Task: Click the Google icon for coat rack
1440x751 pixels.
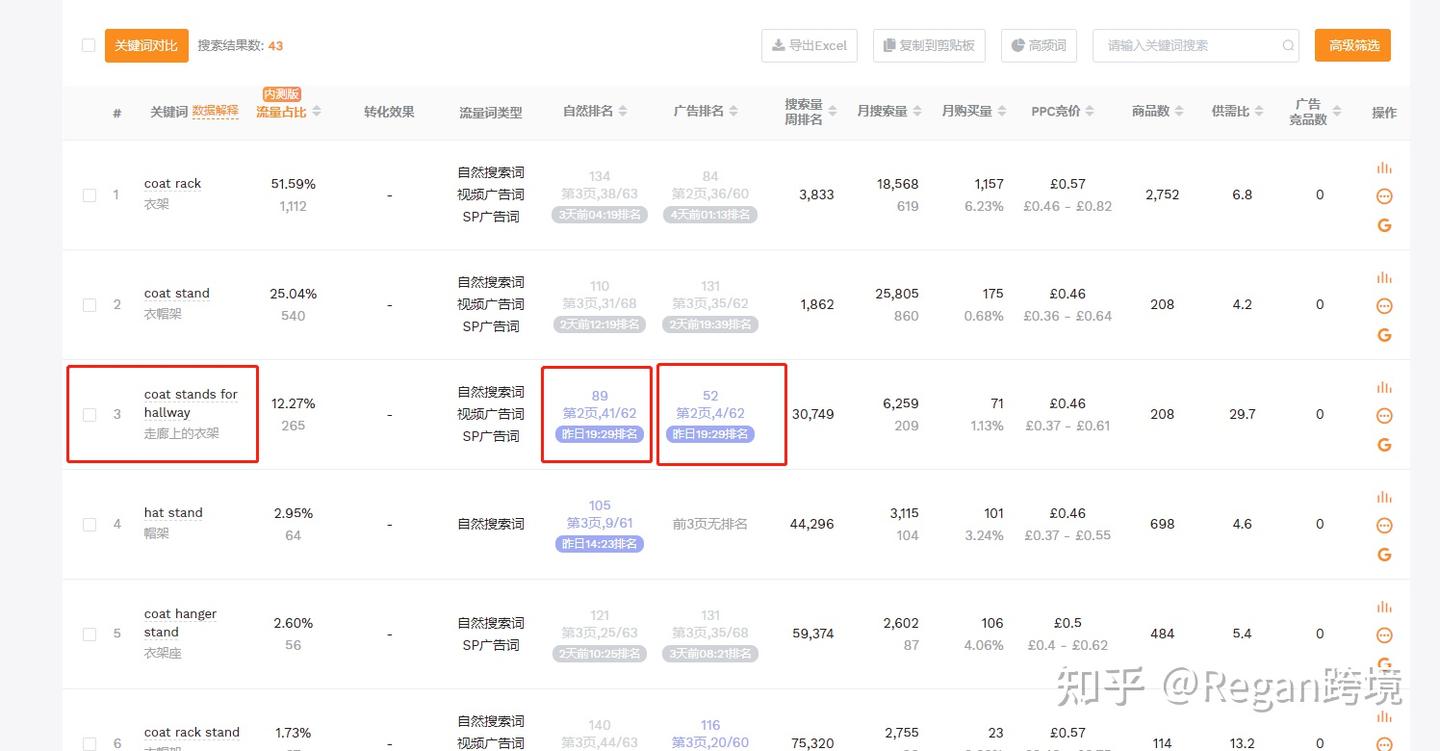Action: [x=1384, y=225]
